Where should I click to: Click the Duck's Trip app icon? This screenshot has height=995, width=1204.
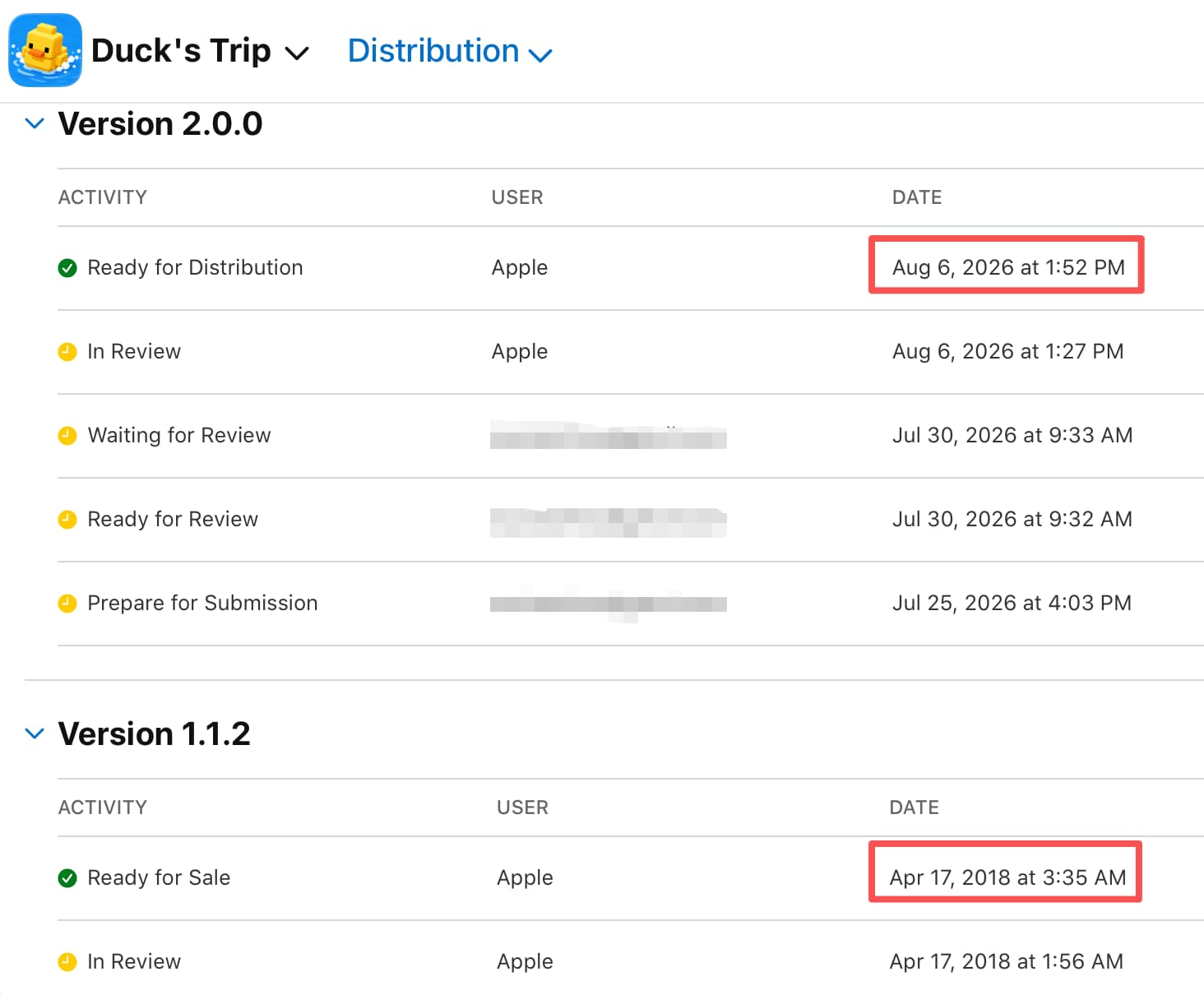(x=45, y=50)
